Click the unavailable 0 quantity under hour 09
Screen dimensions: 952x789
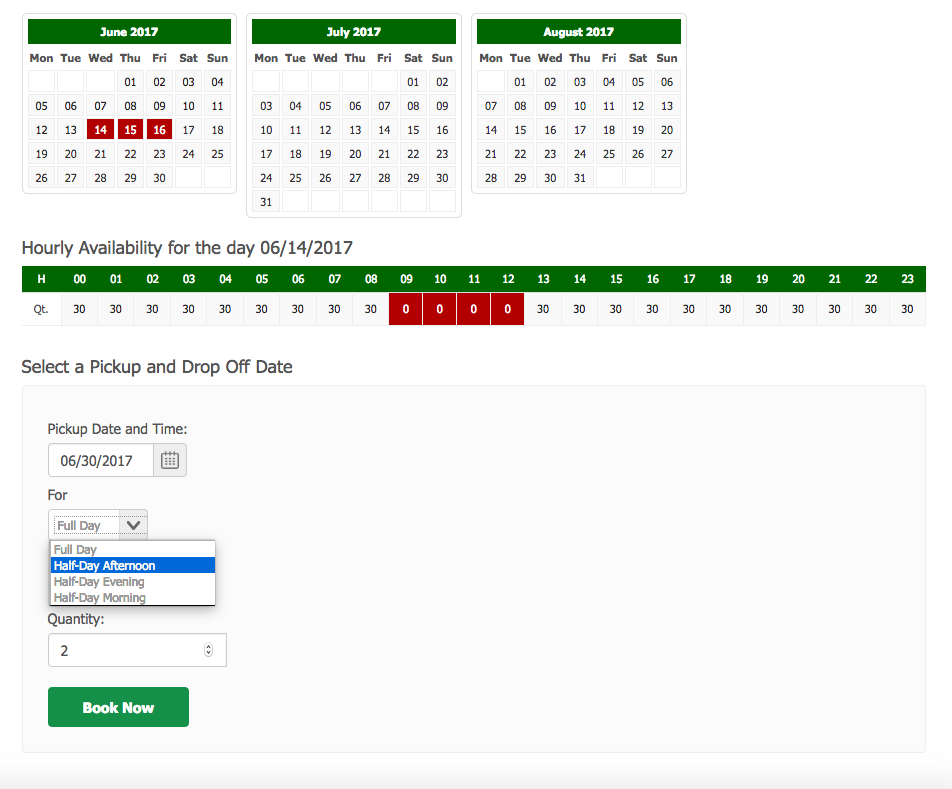tap(406, 309)
